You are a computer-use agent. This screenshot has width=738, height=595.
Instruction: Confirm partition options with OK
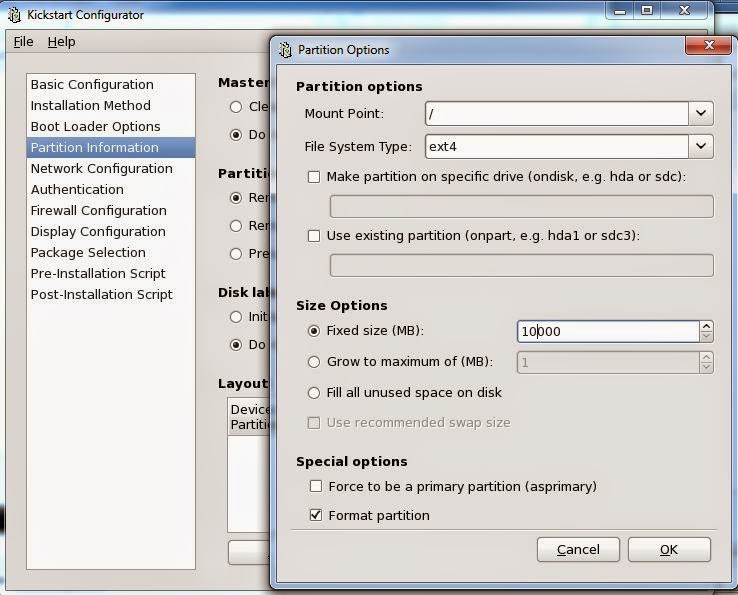click(669, 550)
